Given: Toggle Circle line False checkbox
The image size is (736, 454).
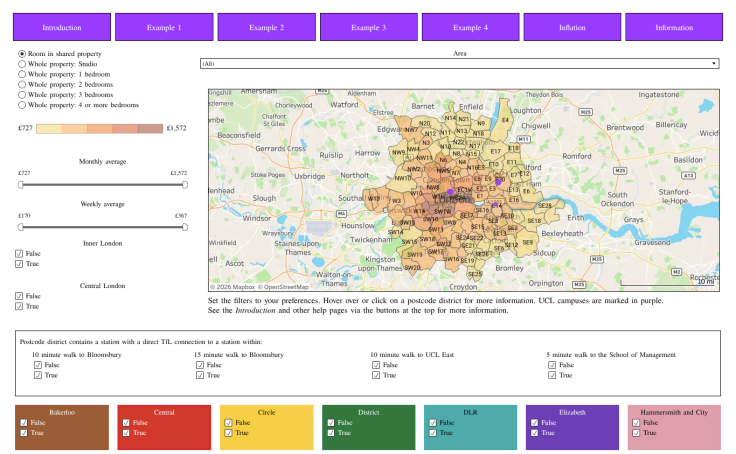Looking at the screenshot, I should tap(229, 423).
